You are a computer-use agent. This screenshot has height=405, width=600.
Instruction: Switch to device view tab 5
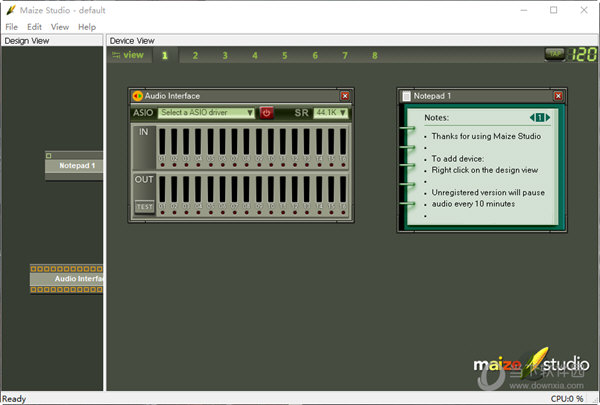click(x=285, y=56)
